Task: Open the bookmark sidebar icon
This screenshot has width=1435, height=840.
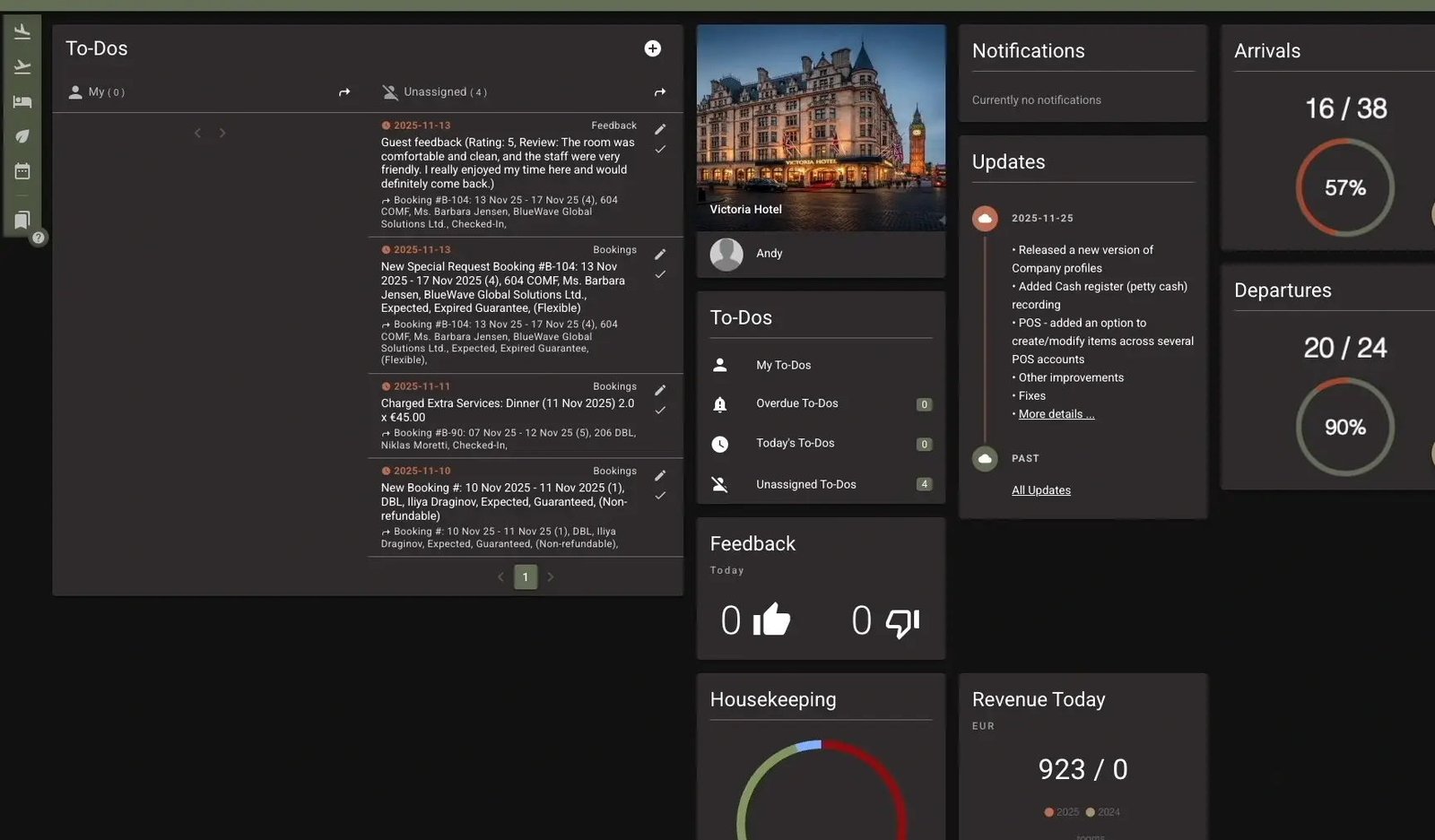Action: pos(22,220)
